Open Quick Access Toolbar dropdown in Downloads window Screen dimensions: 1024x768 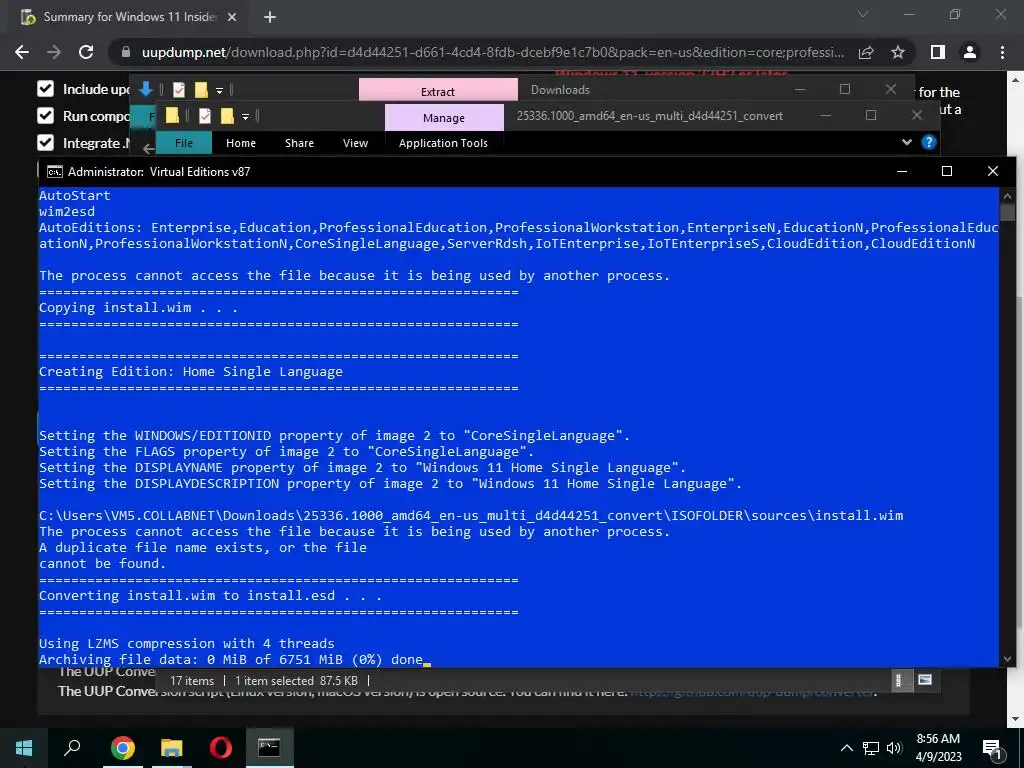click(219, 90)
